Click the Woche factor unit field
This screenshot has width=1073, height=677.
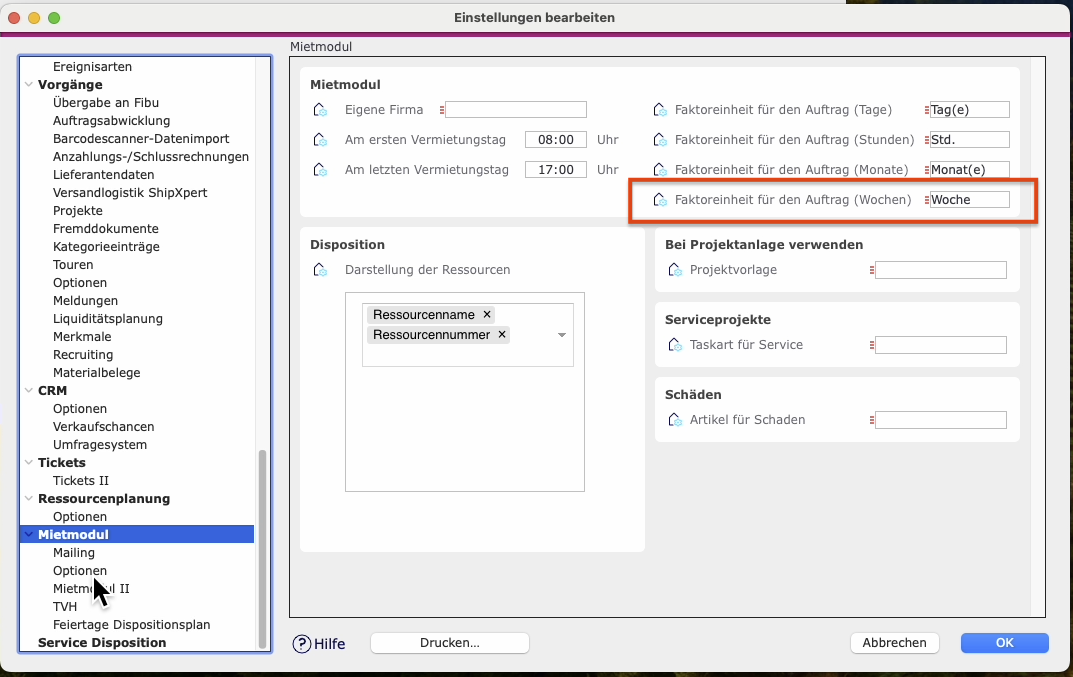point(970,200)
